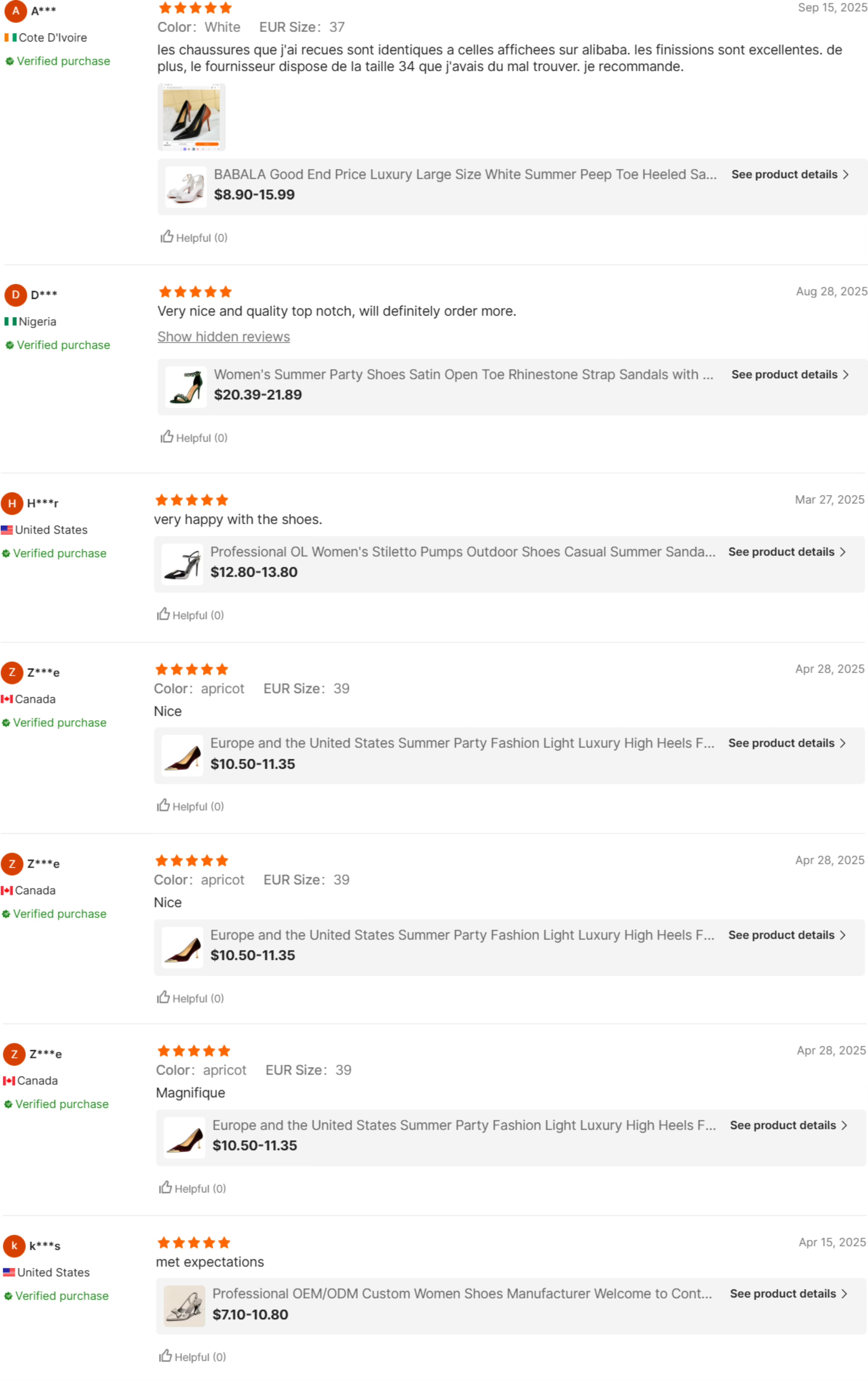This screenshot has width=868, height=1381.
Task: Click chevron on the Magnifique review's product card
Action: pyautogui.click(x=844, y=1125)
